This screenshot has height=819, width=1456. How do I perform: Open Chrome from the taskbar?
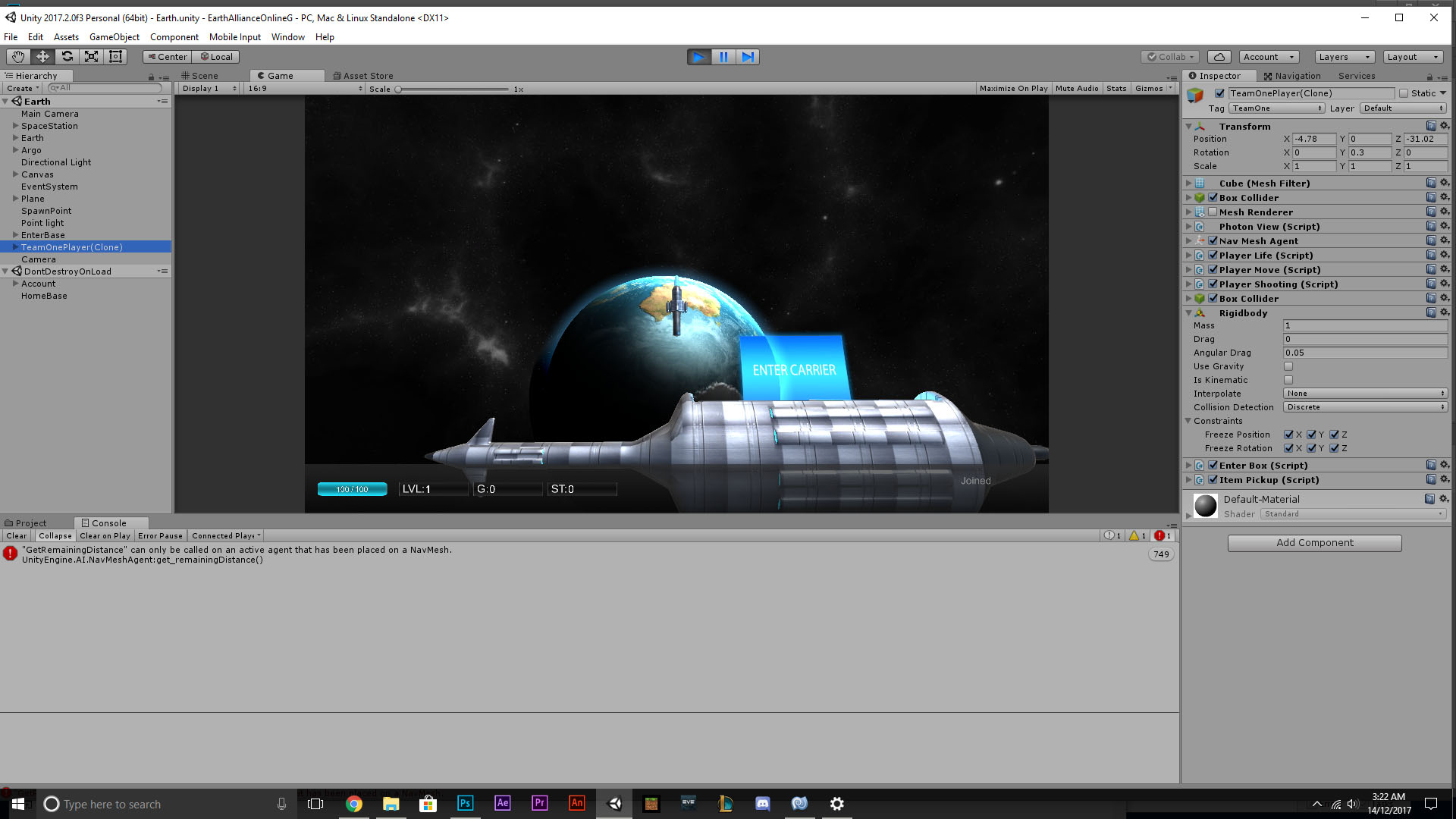(x=353, y=804)
